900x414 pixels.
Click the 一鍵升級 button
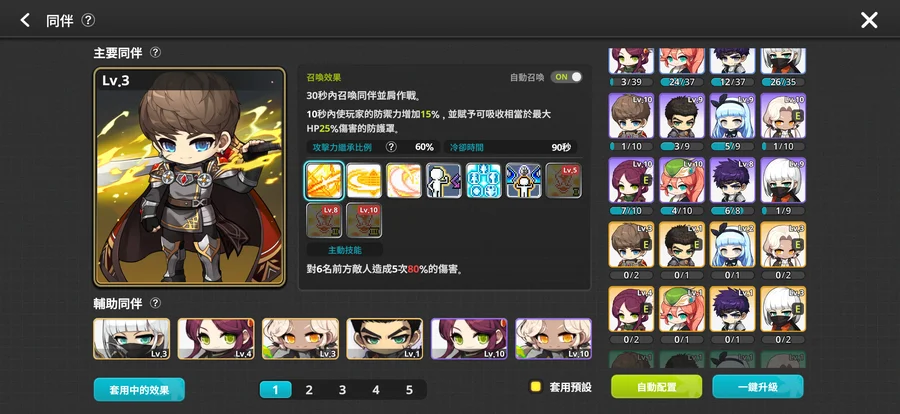coord(758,386)
